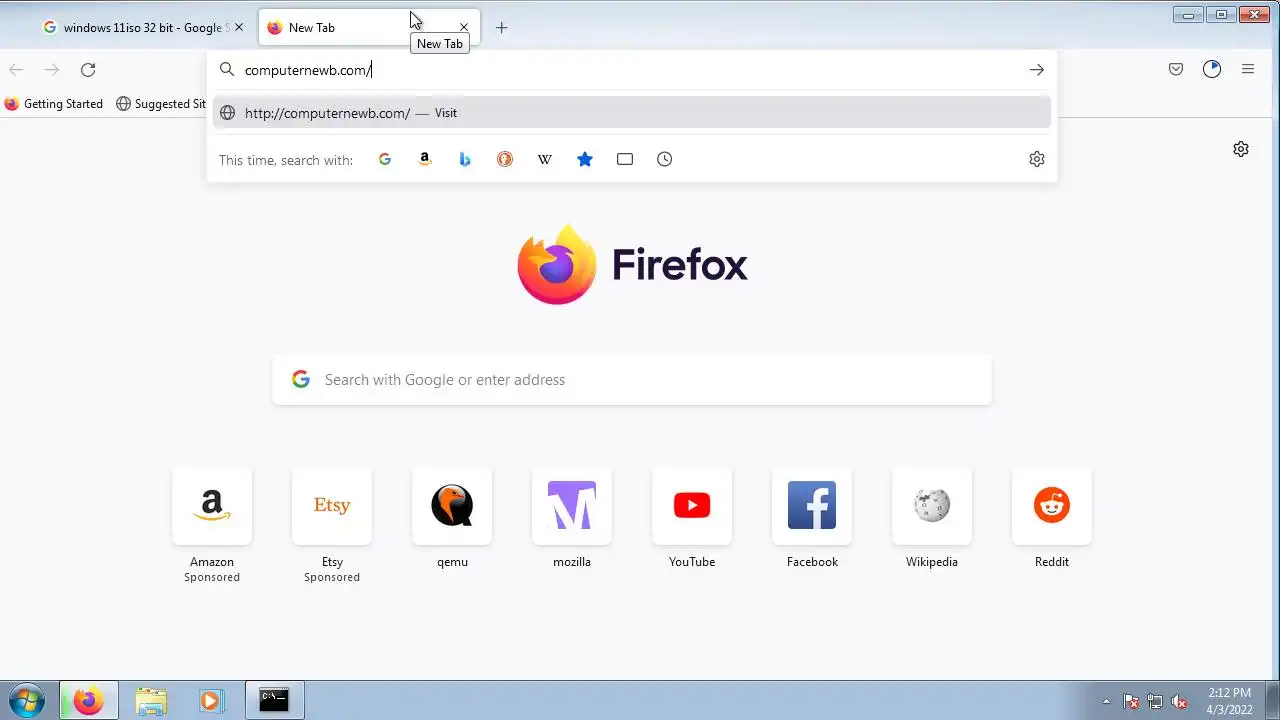This screenshot has height=720, width=1280.
Task: Go forward to the next page
Action: 52,69
